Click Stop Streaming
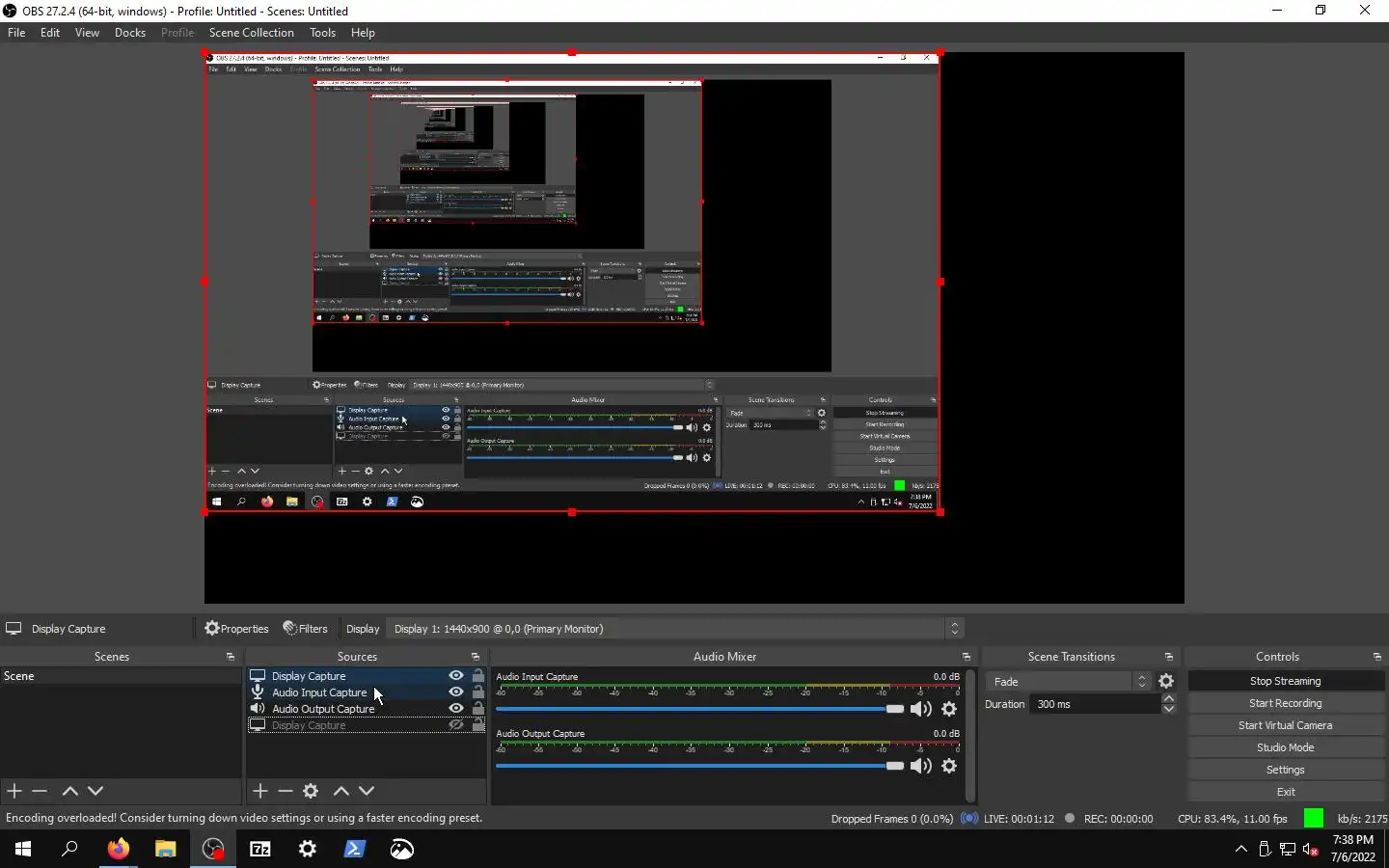 (x=1286, y=681)
